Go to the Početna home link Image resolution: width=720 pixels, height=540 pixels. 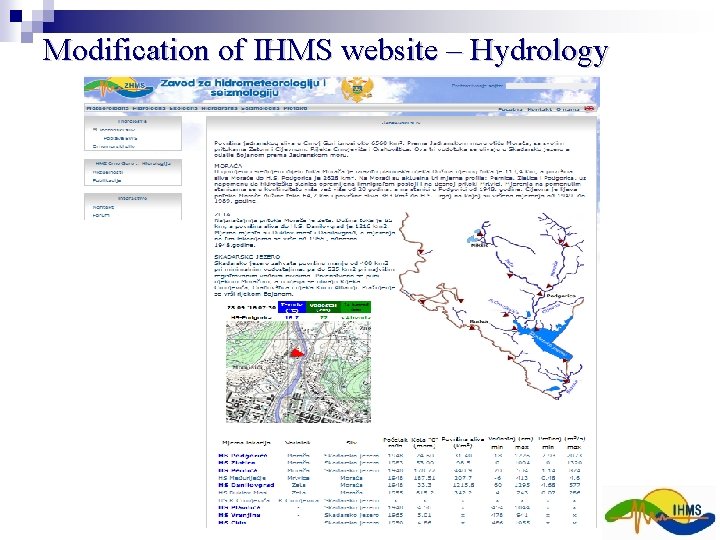coord(510,109)
